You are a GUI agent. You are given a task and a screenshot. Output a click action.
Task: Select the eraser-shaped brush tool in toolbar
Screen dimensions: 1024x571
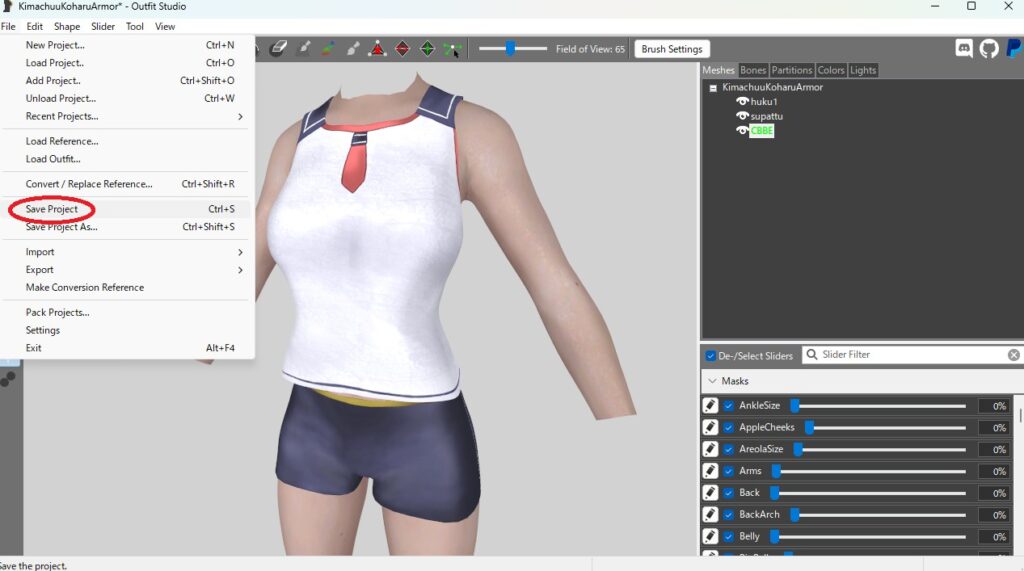point(279,48)
